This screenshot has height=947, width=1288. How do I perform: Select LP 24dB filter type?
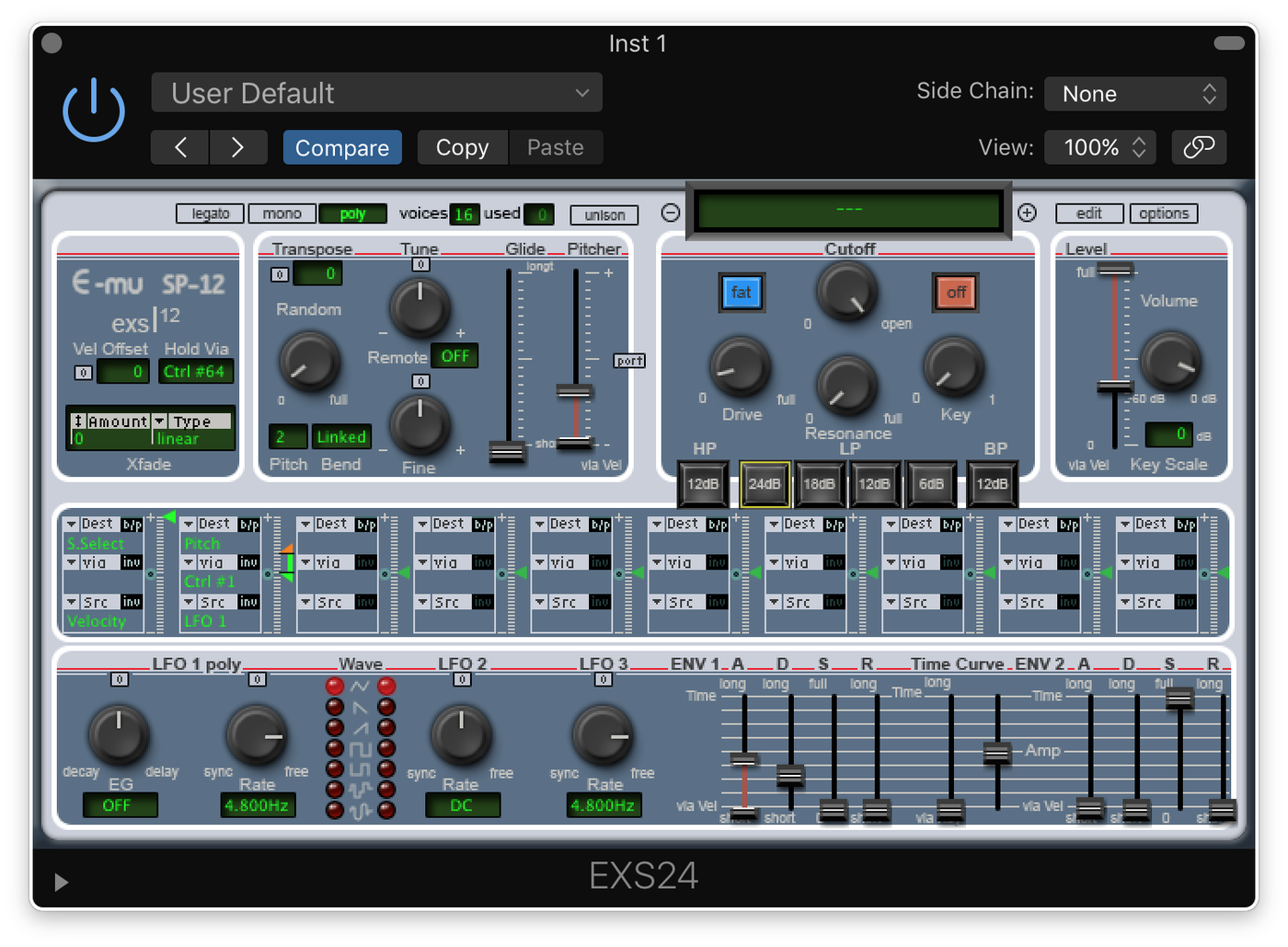tap(765, 484)
